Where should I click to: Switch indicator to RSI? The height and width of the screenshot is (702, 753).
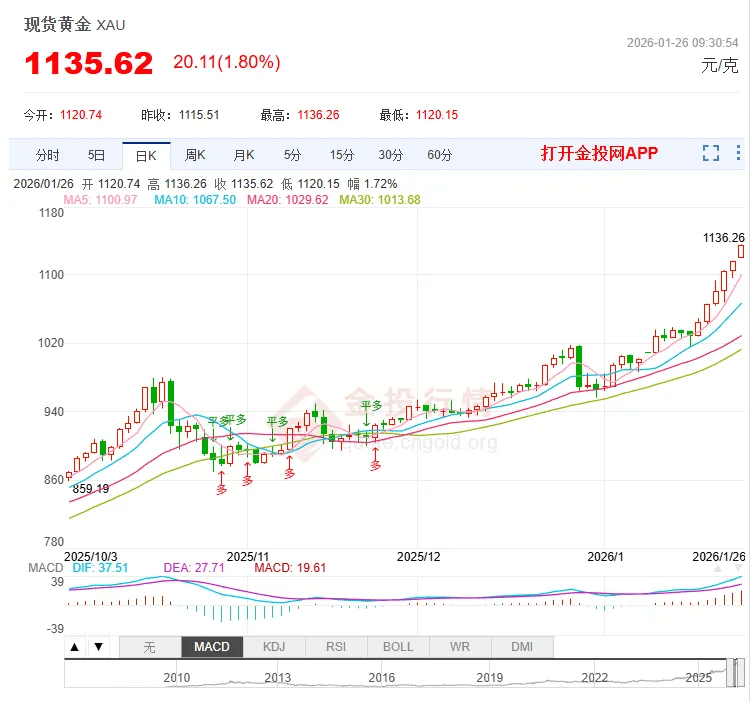click(336, 647)
